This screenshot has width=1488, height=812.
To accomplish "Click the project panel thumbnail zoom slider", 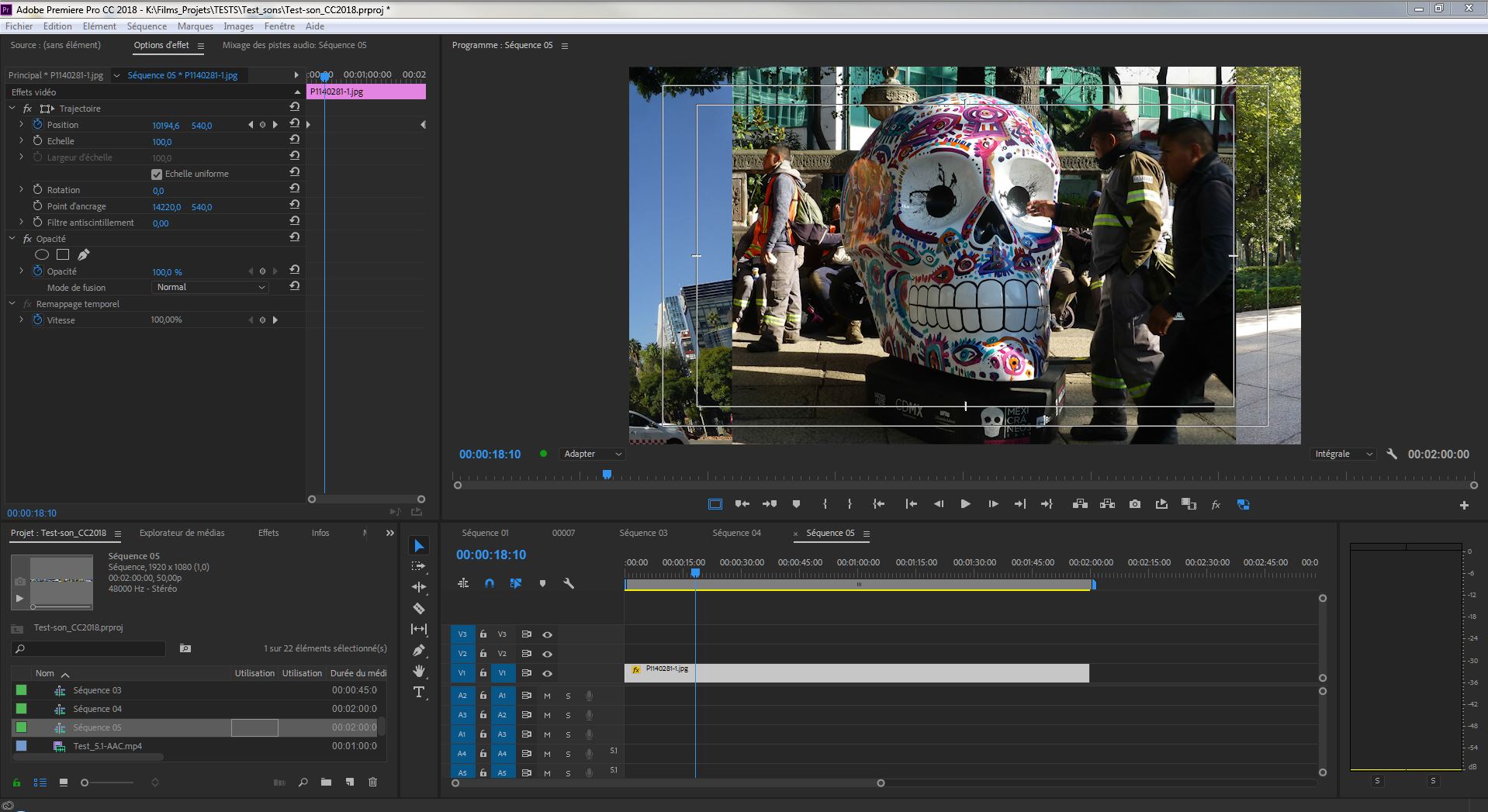I will point(85,783).
